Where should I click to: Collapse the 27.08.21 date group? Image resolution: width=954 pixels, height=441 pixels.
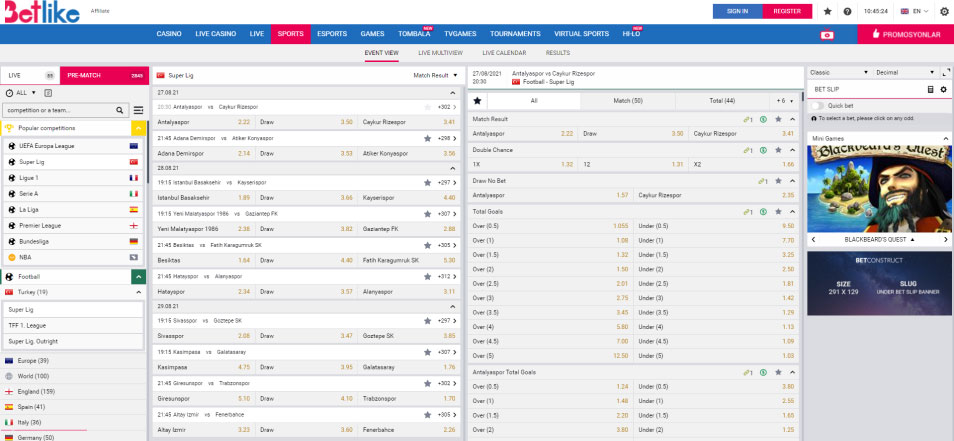click(x=452, y=93)
